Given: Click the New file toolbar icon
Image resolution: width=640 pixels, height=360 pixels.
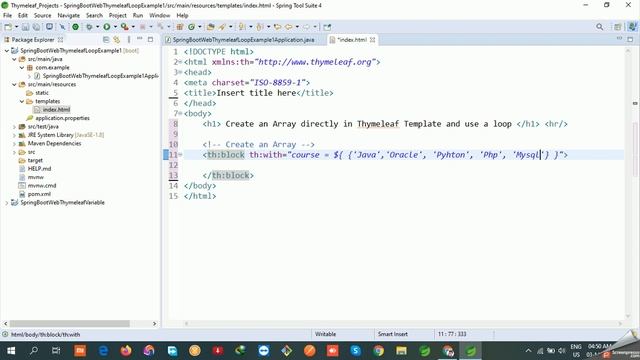Looking at the screenshot, I should (x=8, y=27).
